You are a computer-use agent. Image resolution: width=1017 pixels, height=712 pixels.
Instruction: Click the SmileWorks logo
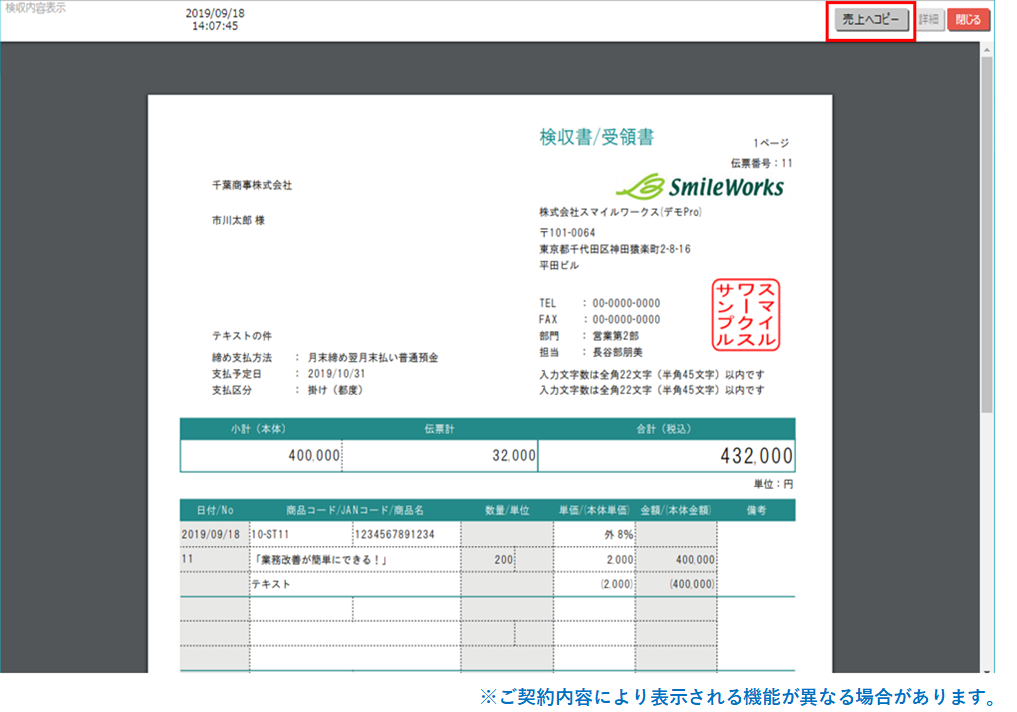pyautogui.click(x=700, y=187)
